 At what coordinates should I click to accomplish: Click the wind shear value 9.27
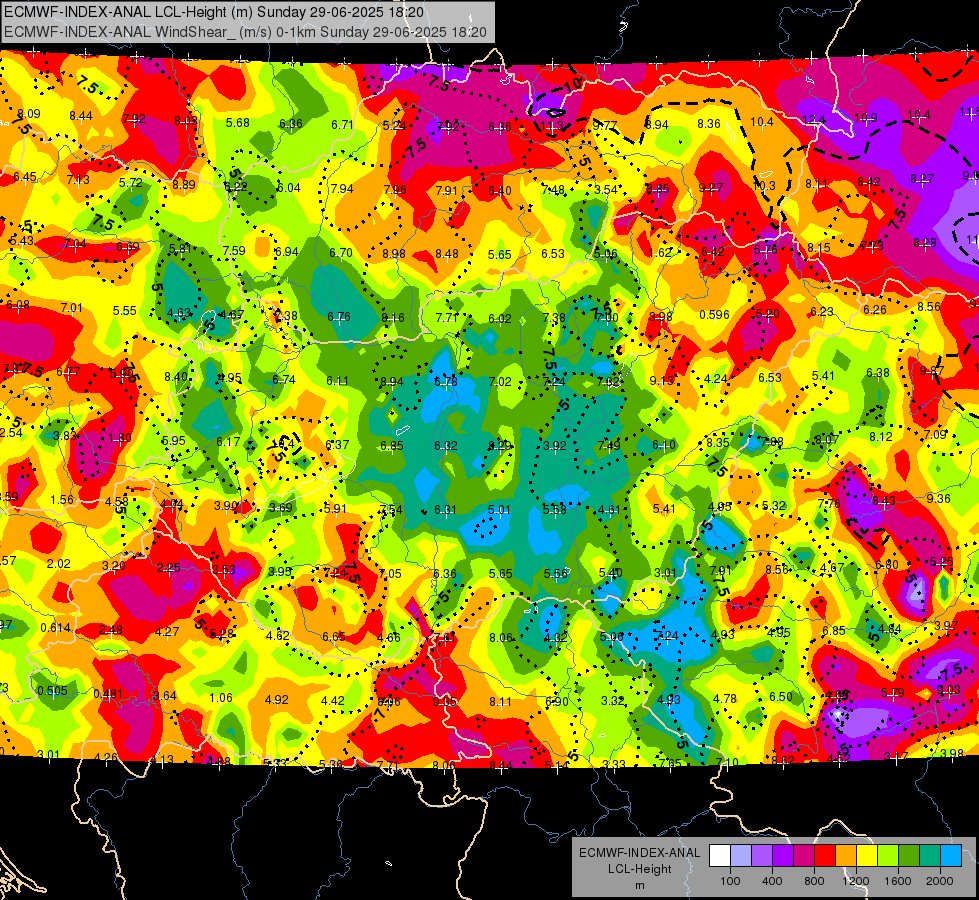(711, 187)
